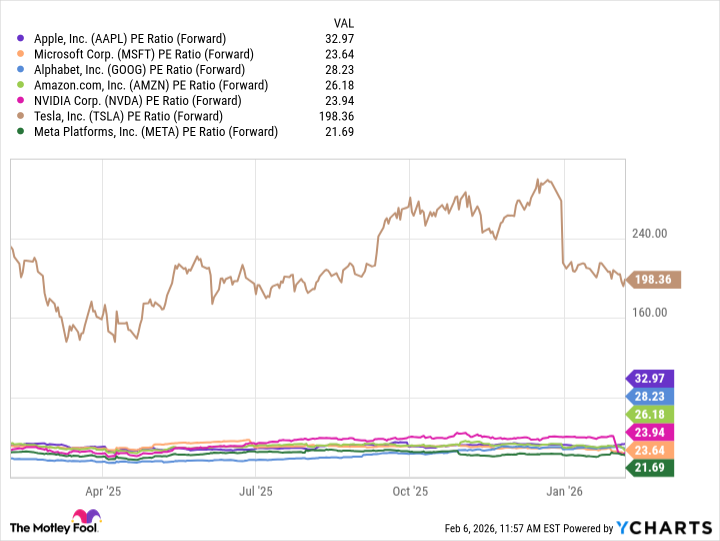
Task: Click the Alphabet blue legend dot
Action: click(x=22, y=69)
